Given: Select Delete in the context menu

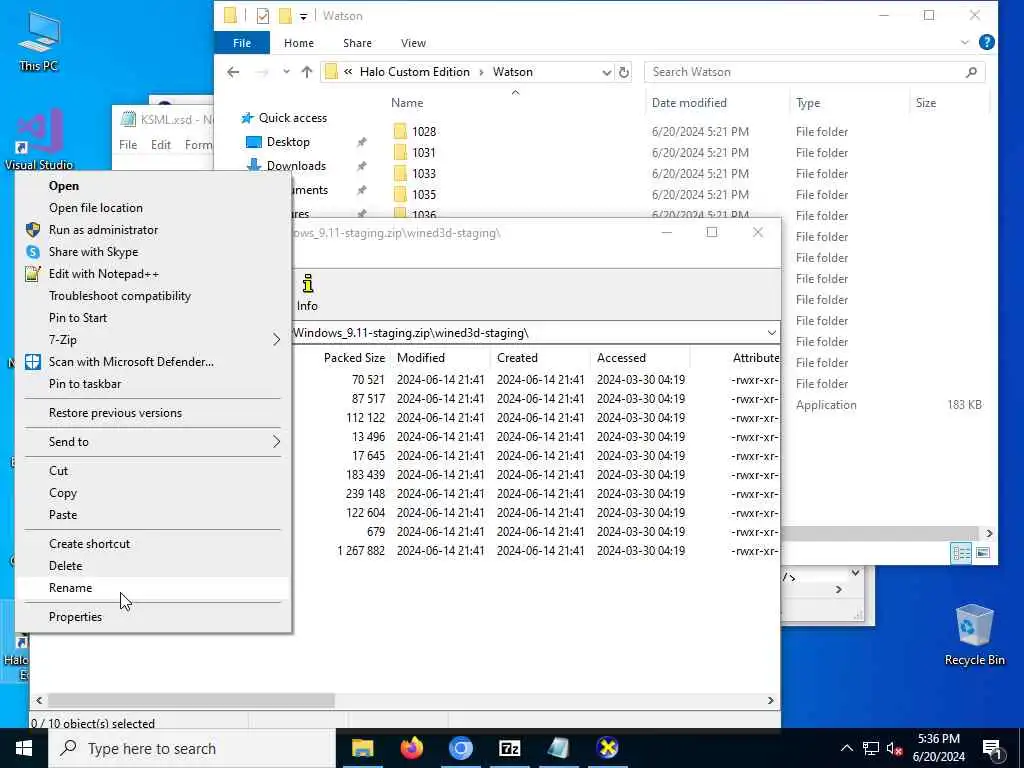Looking at the screenshot, I should tap(65, 566).
